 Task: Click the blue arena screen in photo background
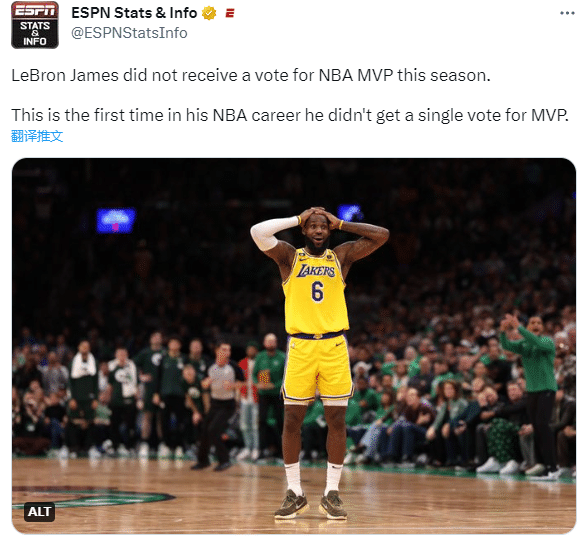(x=116, y=220)
